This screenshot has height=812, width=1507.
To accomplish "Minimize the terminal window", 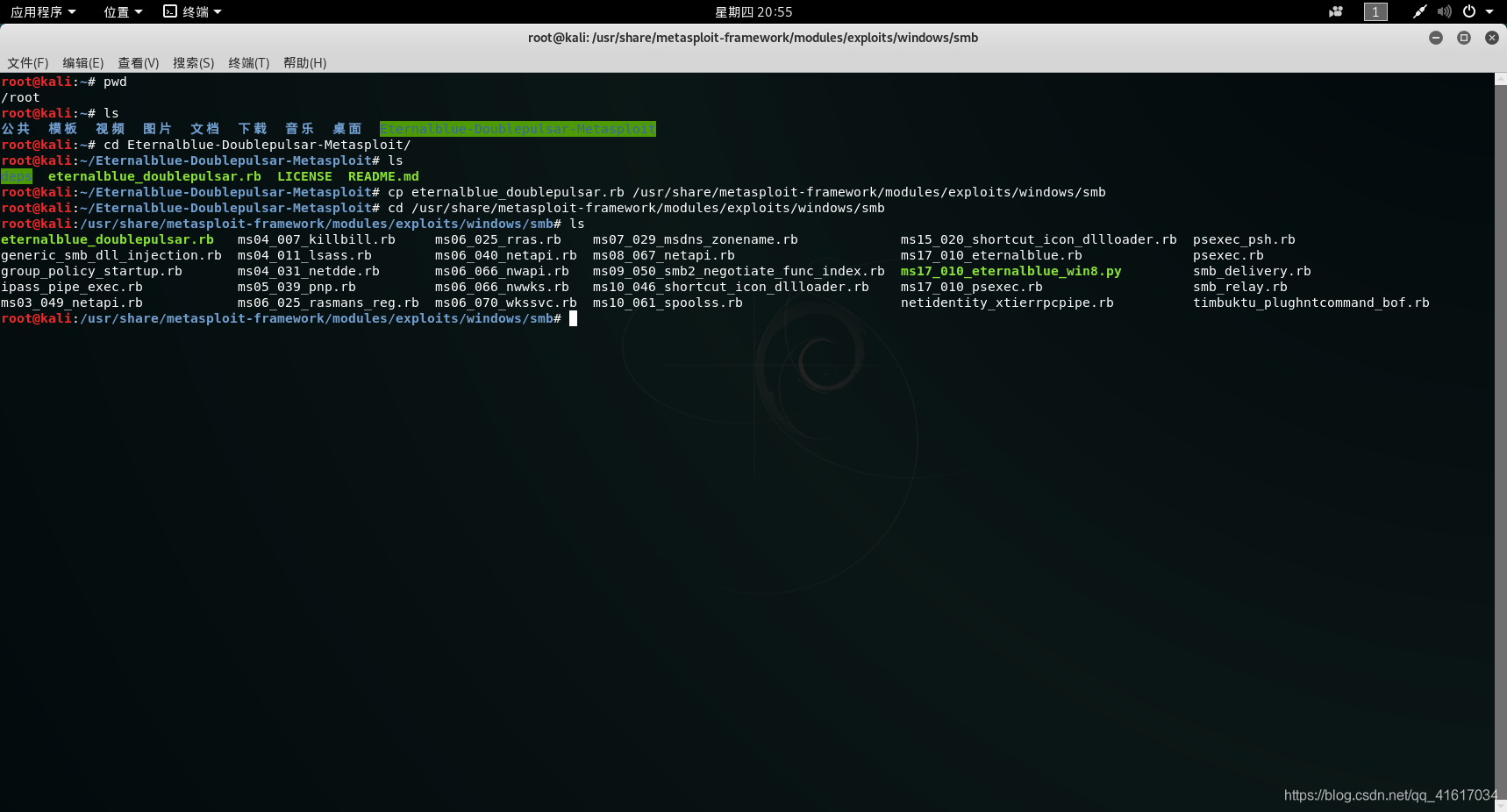I will (x=1436, y=38).
